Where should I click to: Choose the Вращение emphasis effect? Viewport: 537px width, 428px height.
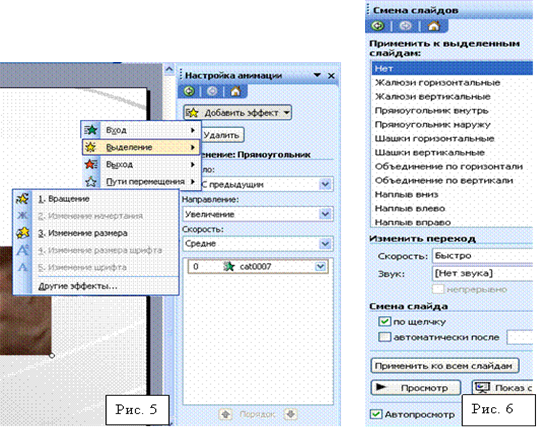(x=96, y=199)
